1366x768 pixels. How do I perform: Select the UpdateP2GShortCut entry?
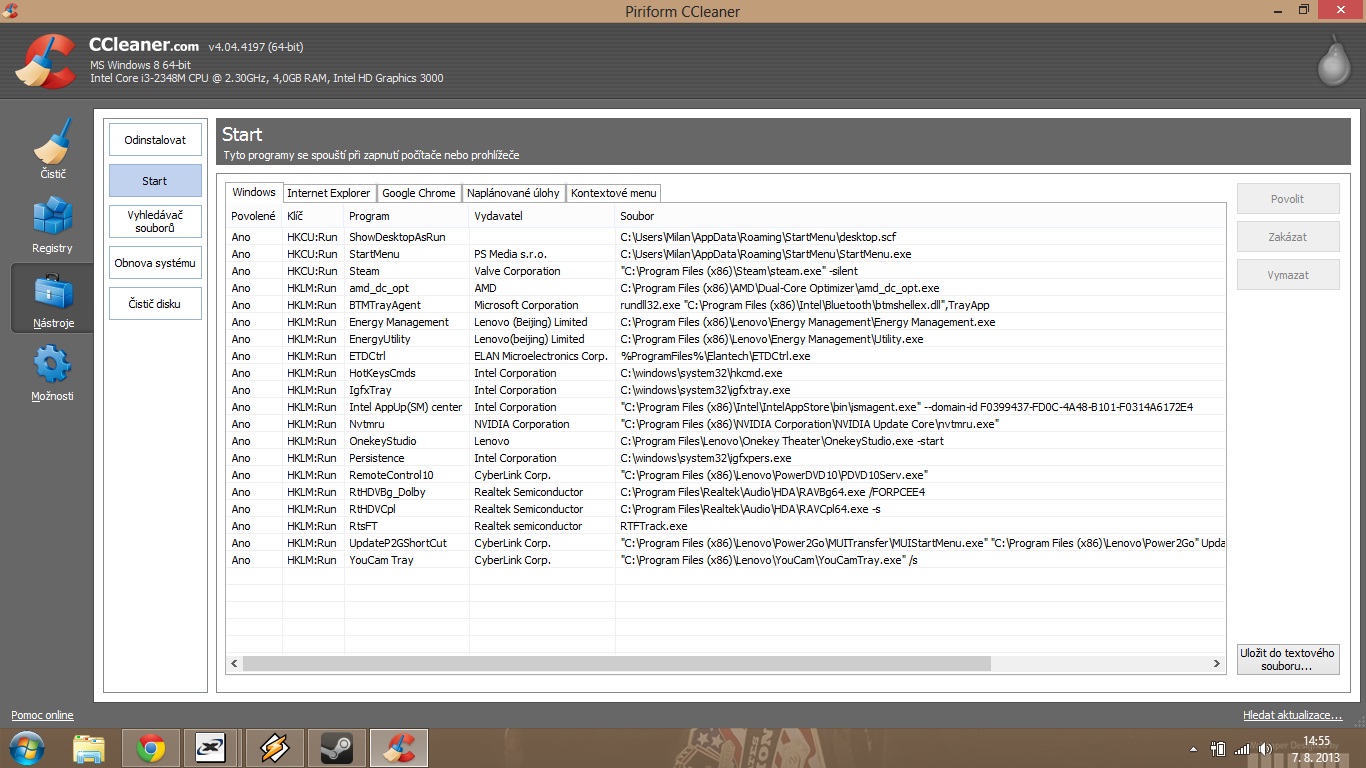pos(725,543)
